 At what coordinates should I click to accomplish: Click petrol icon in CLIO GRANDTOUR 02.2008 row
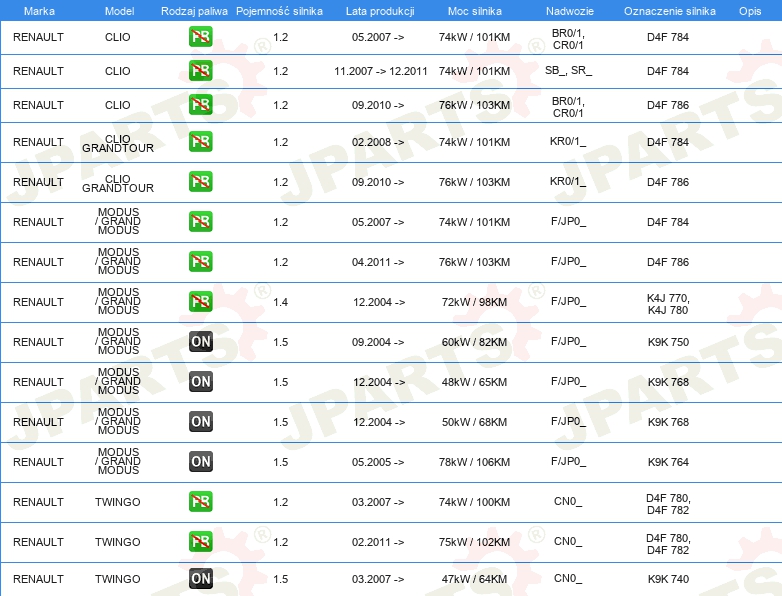(200, 142)
